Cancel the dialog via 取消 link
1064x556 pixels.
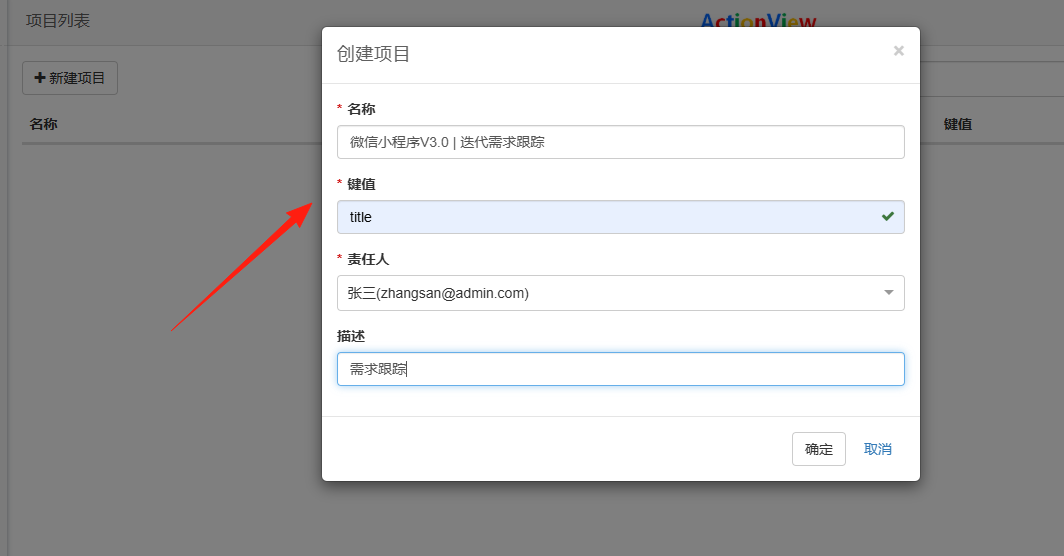(x=877, y=449)
